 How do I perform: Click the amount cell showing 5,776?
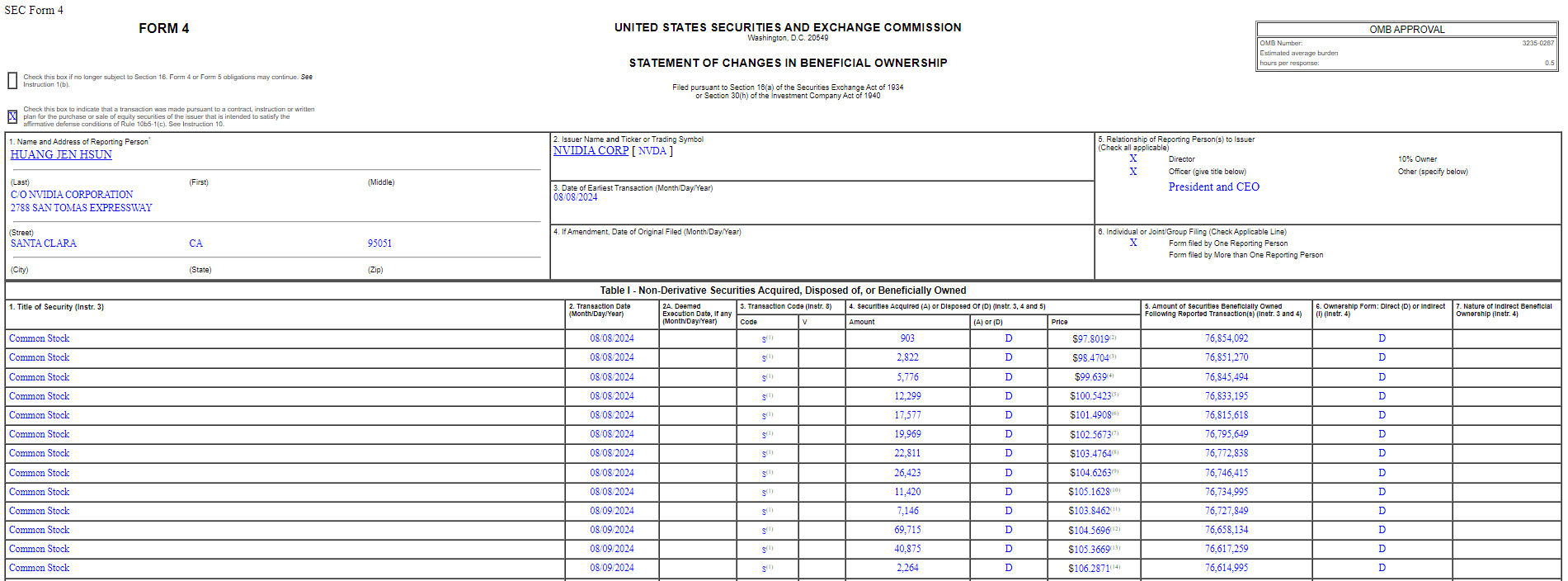click(x=907, y=377)
